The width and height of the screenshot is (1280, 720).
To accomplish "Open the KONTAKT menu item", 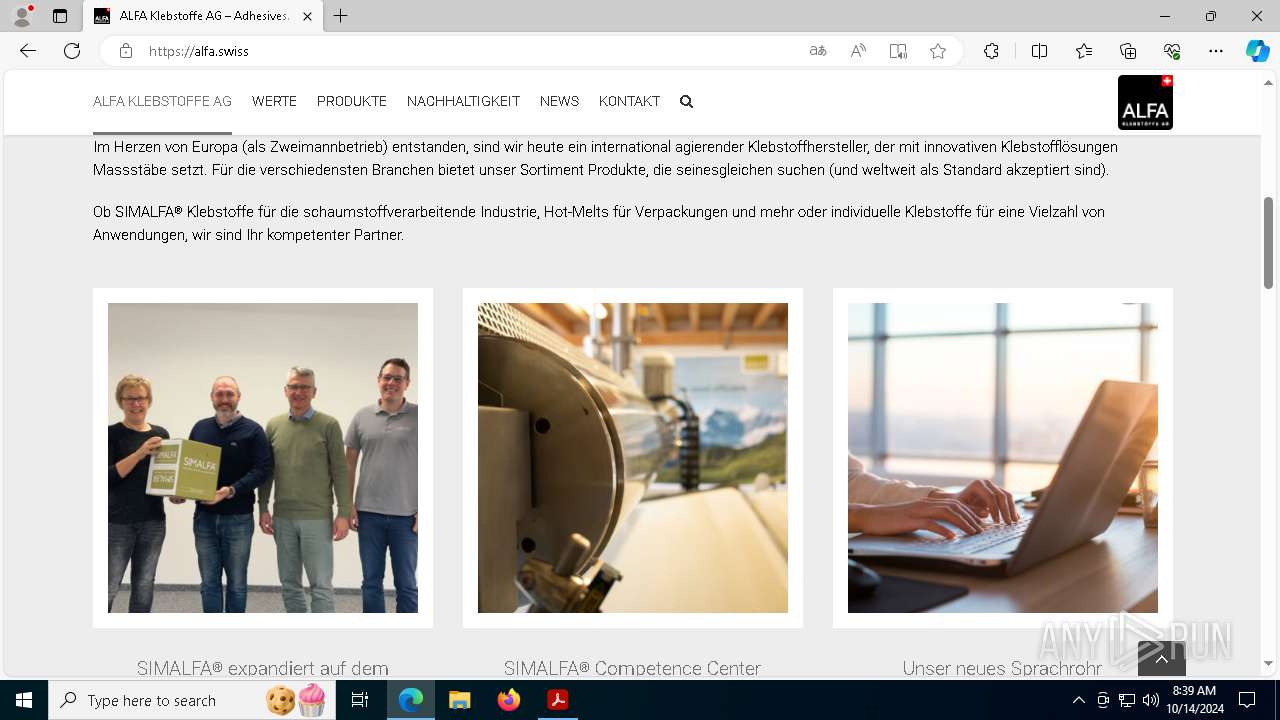I will [x=629, y=101].
